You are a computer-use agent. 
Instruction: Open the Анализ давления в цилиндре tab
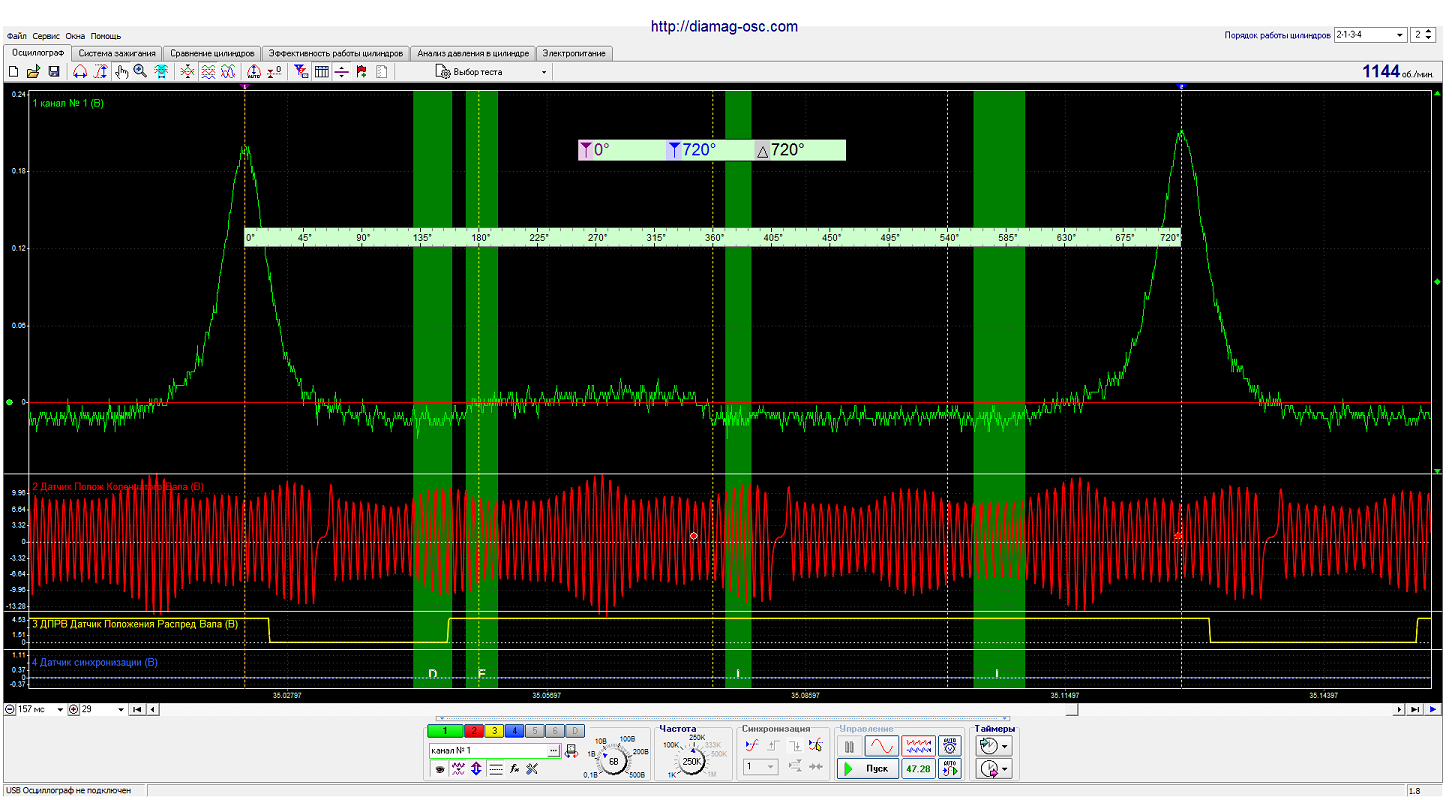(473, 53)
